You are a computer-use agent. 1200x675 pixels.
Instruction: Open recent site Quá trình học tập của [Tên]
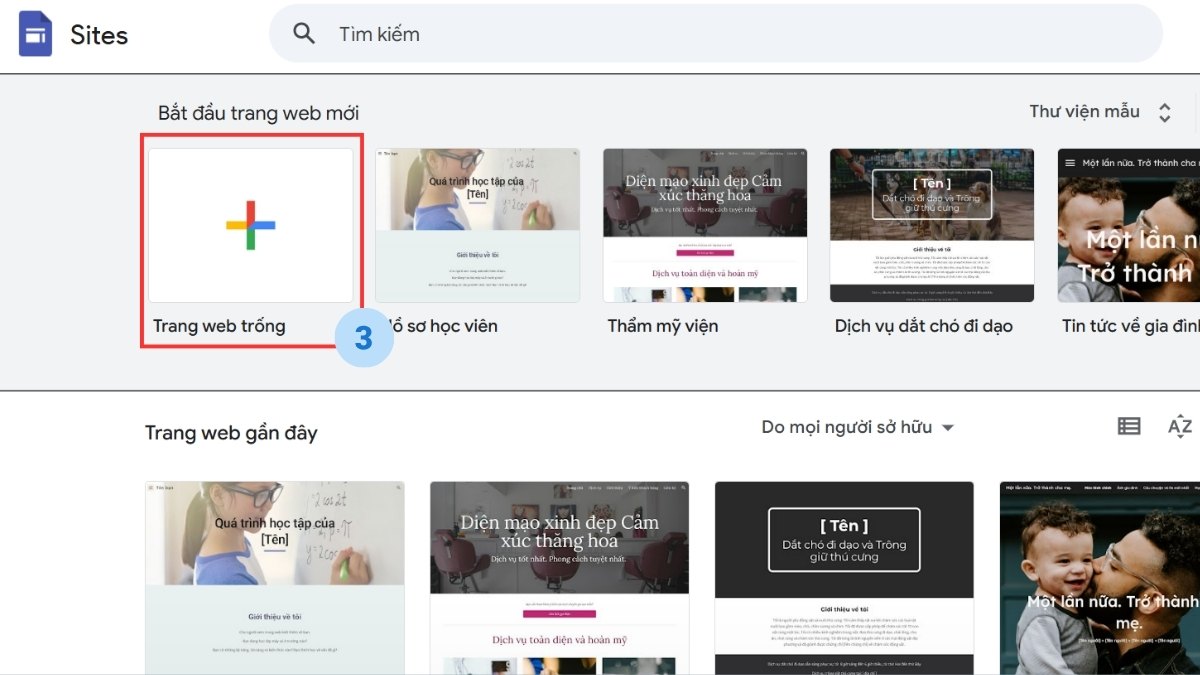(275, 578)
